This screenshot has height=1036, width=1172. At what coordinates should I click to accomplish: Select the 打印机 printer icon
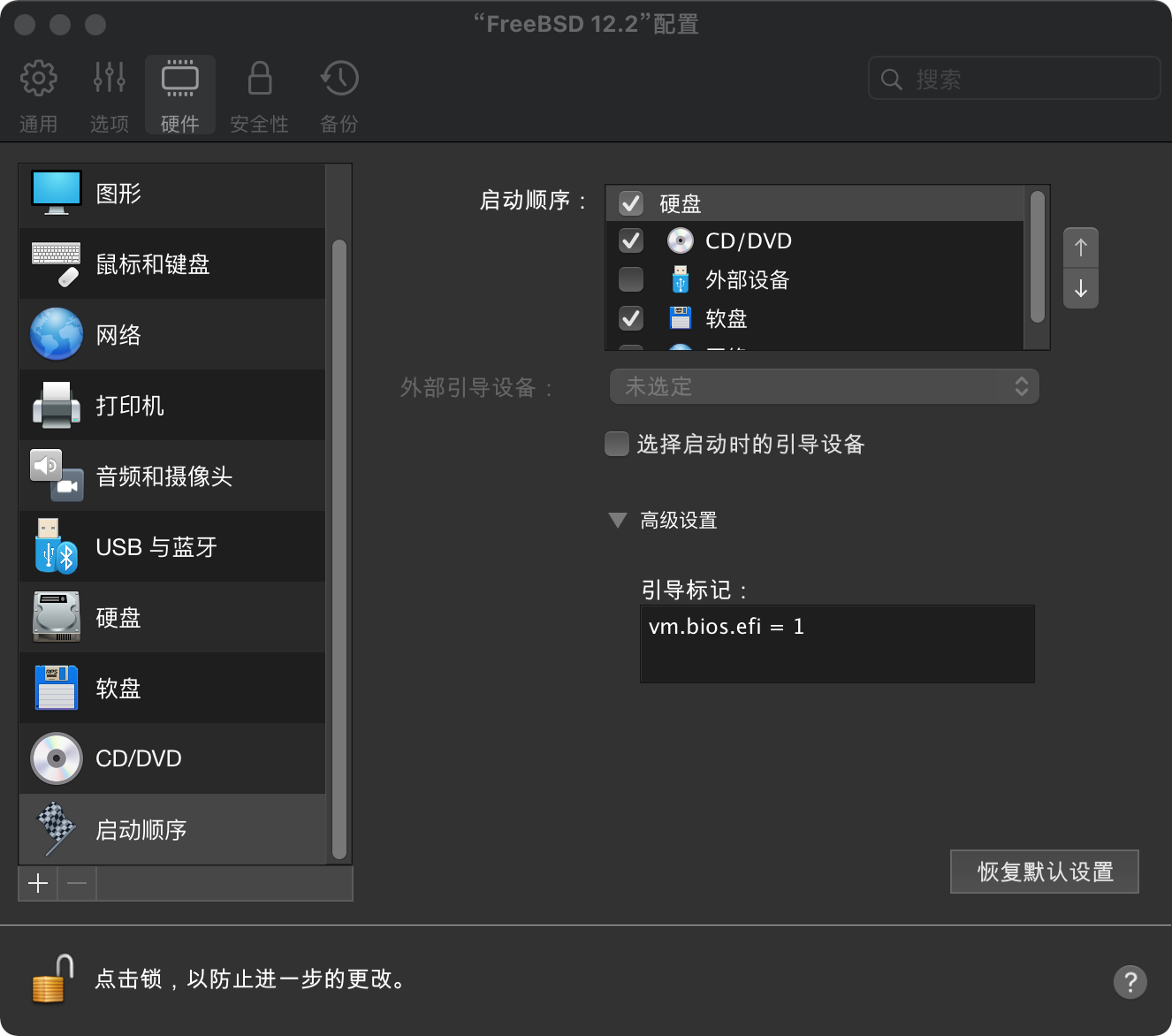[x=57, y=406]
